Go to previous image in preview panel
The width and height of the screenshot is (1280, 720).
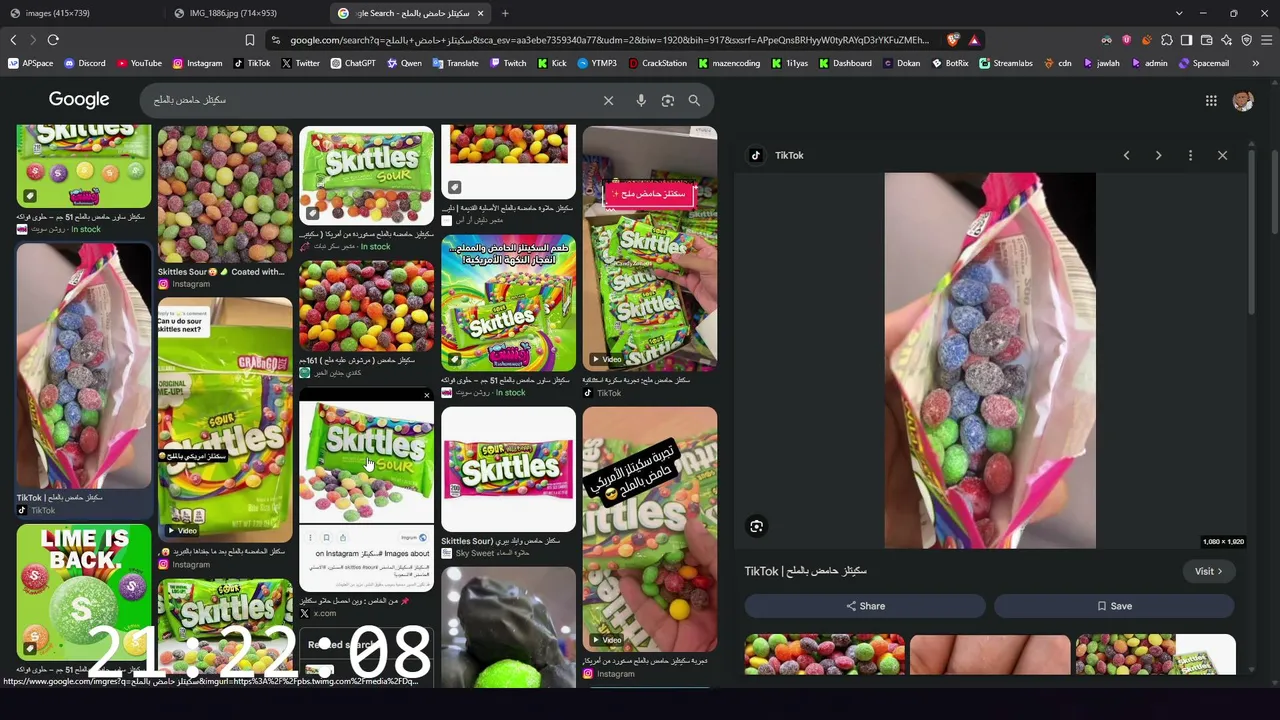click(1126, 155)
